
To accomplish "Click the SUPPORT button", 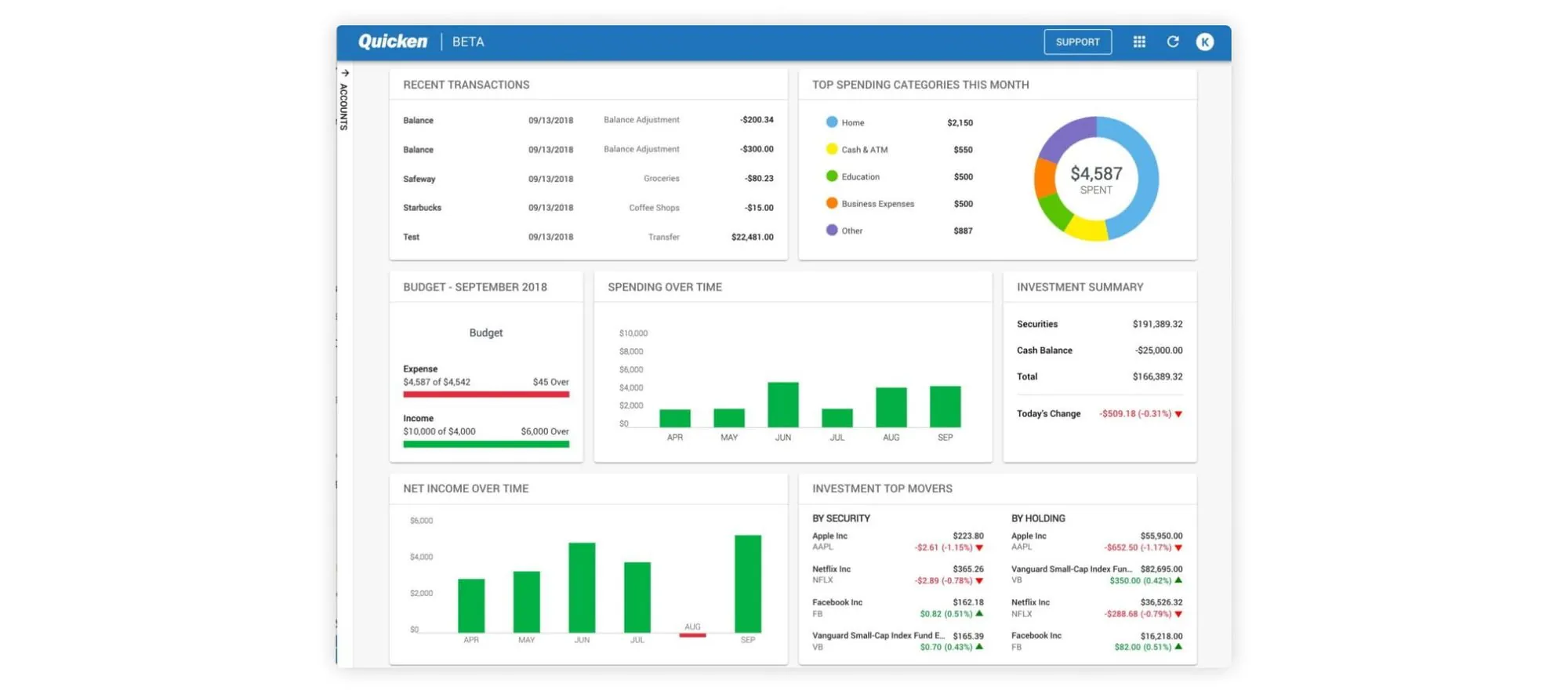I will 1077,42.
